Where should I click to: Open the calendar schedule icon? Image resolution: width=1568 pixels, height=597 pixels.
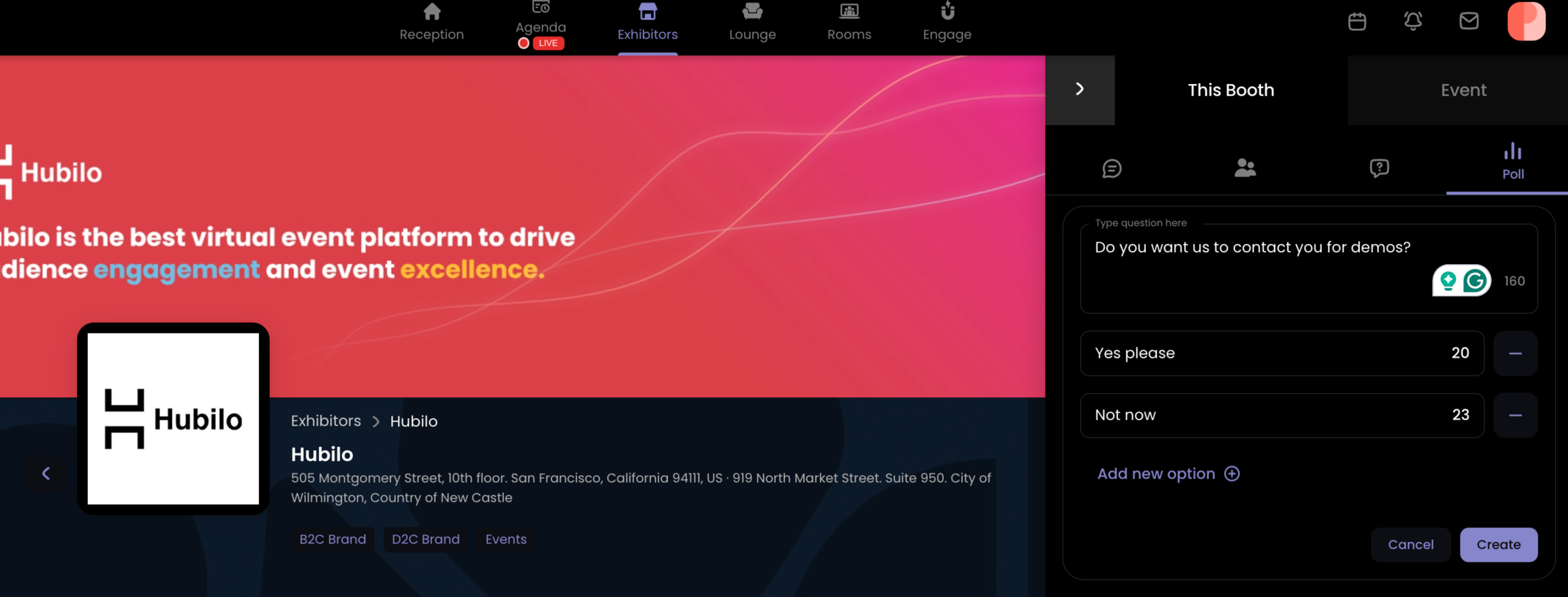(x=1357, y=21)
